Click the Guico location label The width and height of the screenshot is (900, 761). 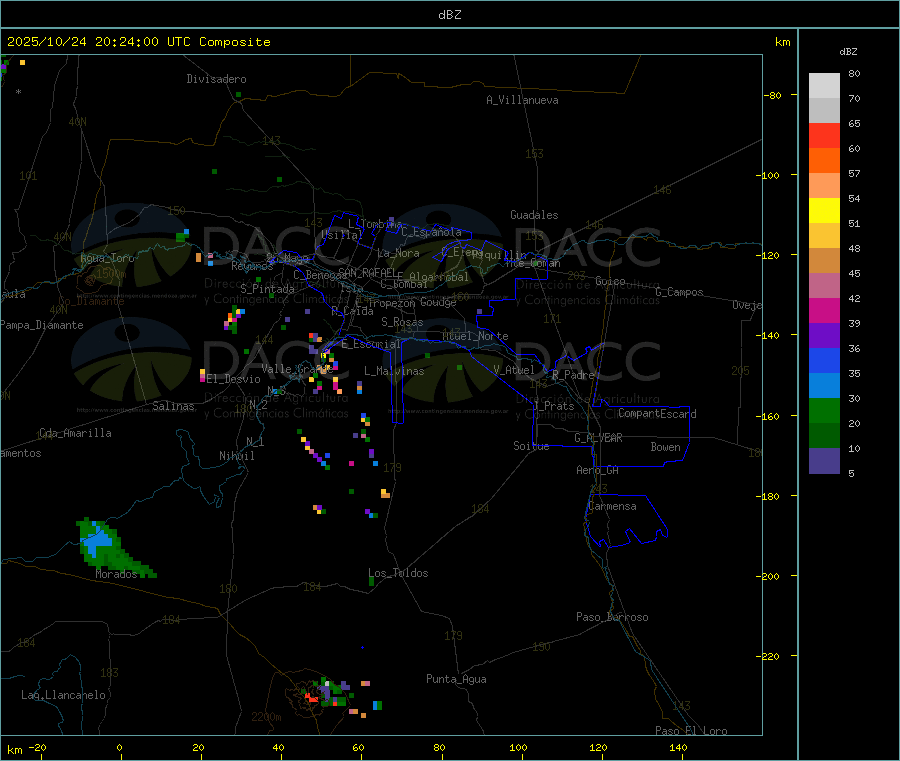click(611, 281)
